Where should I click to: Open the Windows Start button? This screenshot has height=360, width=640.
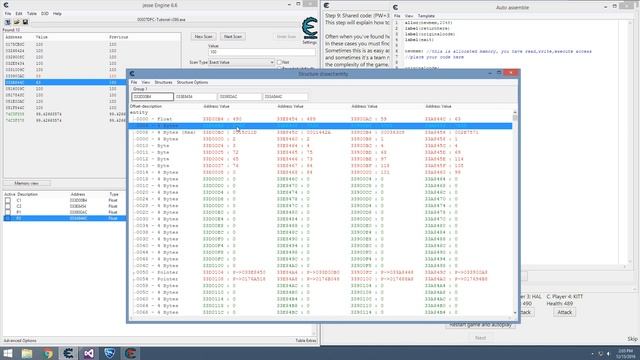click(x=8, y=353)
